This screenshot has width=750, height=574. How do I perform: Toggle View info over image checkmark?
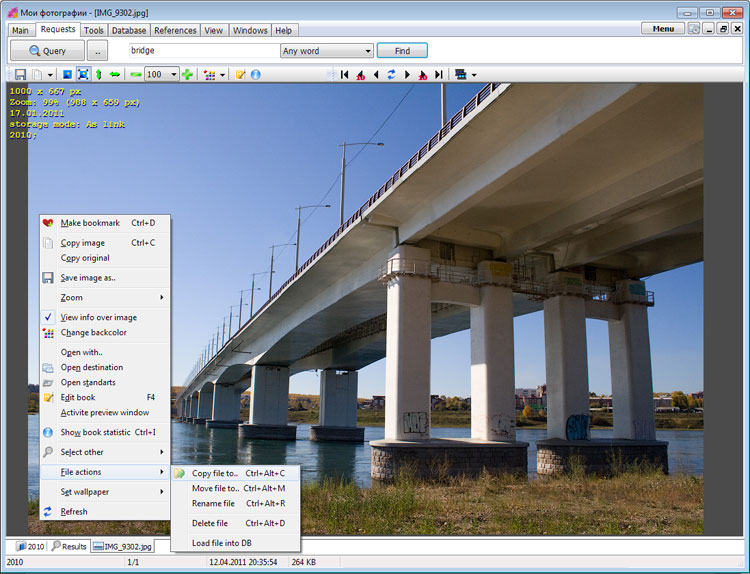[105, 317]
